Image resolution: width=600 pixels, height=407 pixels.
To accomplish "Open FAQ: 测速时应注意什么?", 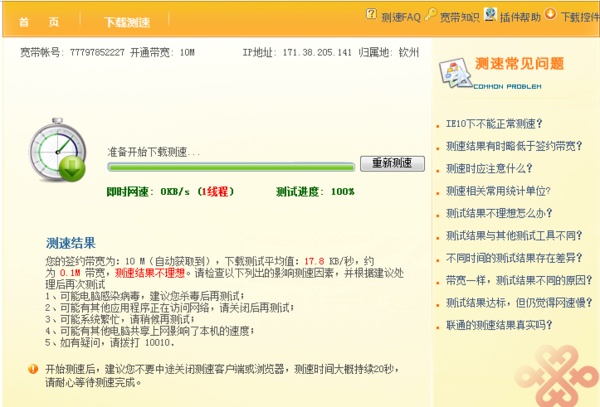I will (x=489, y=168).
